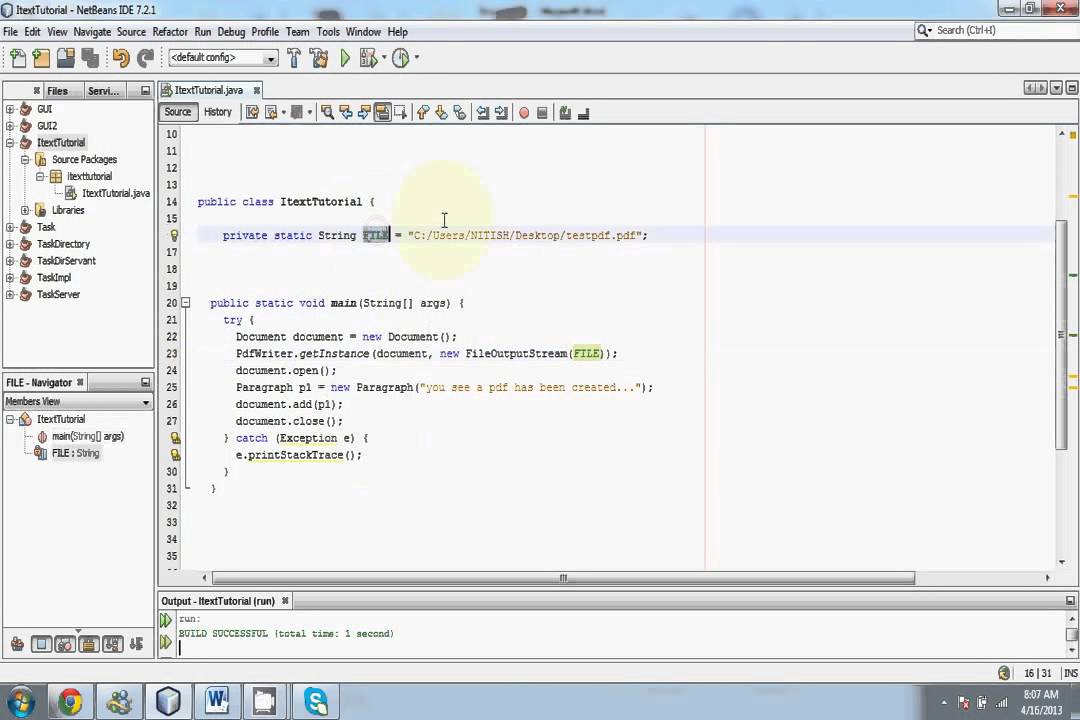Image resolution: width=1080 pixels, height=720 pixels.
Task: Click the Debug Project icon
Action: click(x=368, y=59)
